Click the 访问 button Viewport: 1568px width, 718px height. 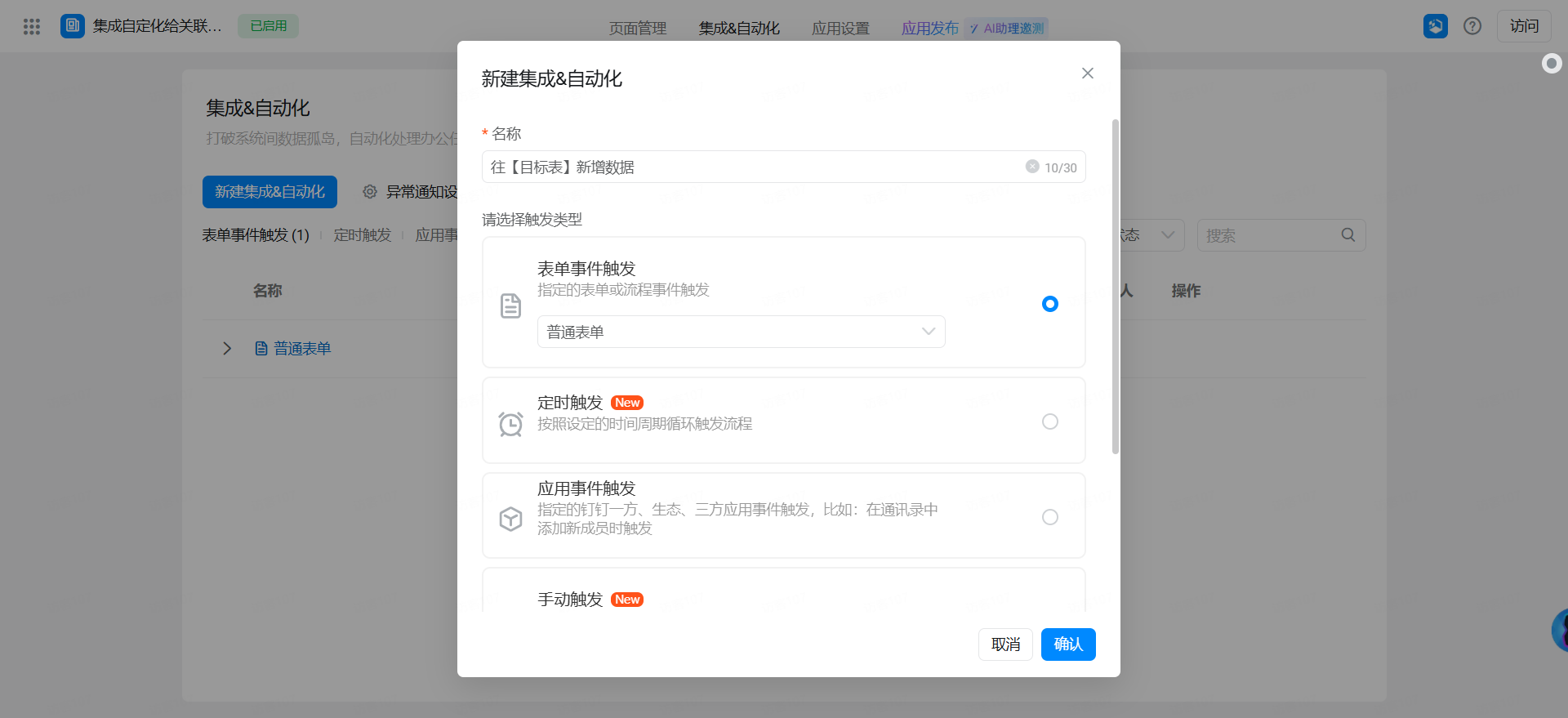[x=1524, y=26]
